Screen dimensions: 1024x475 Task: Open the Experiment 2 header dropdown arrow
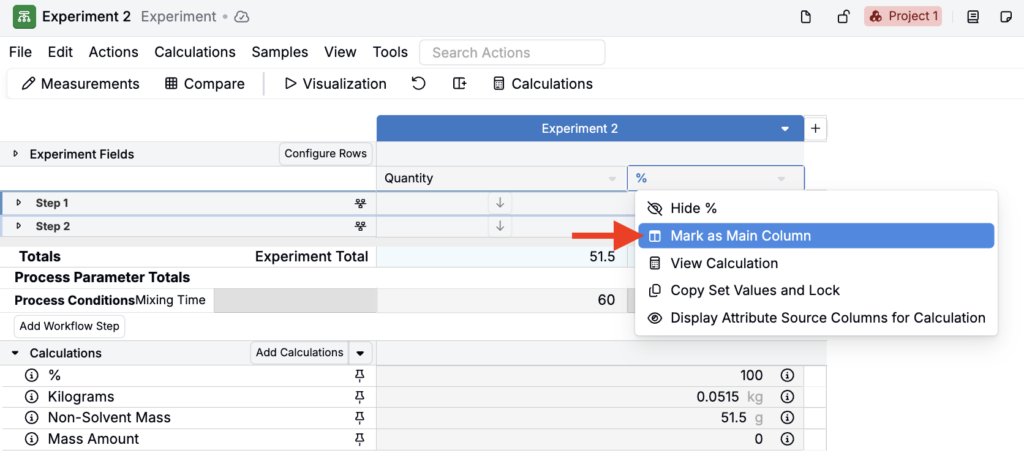point(785,129)
